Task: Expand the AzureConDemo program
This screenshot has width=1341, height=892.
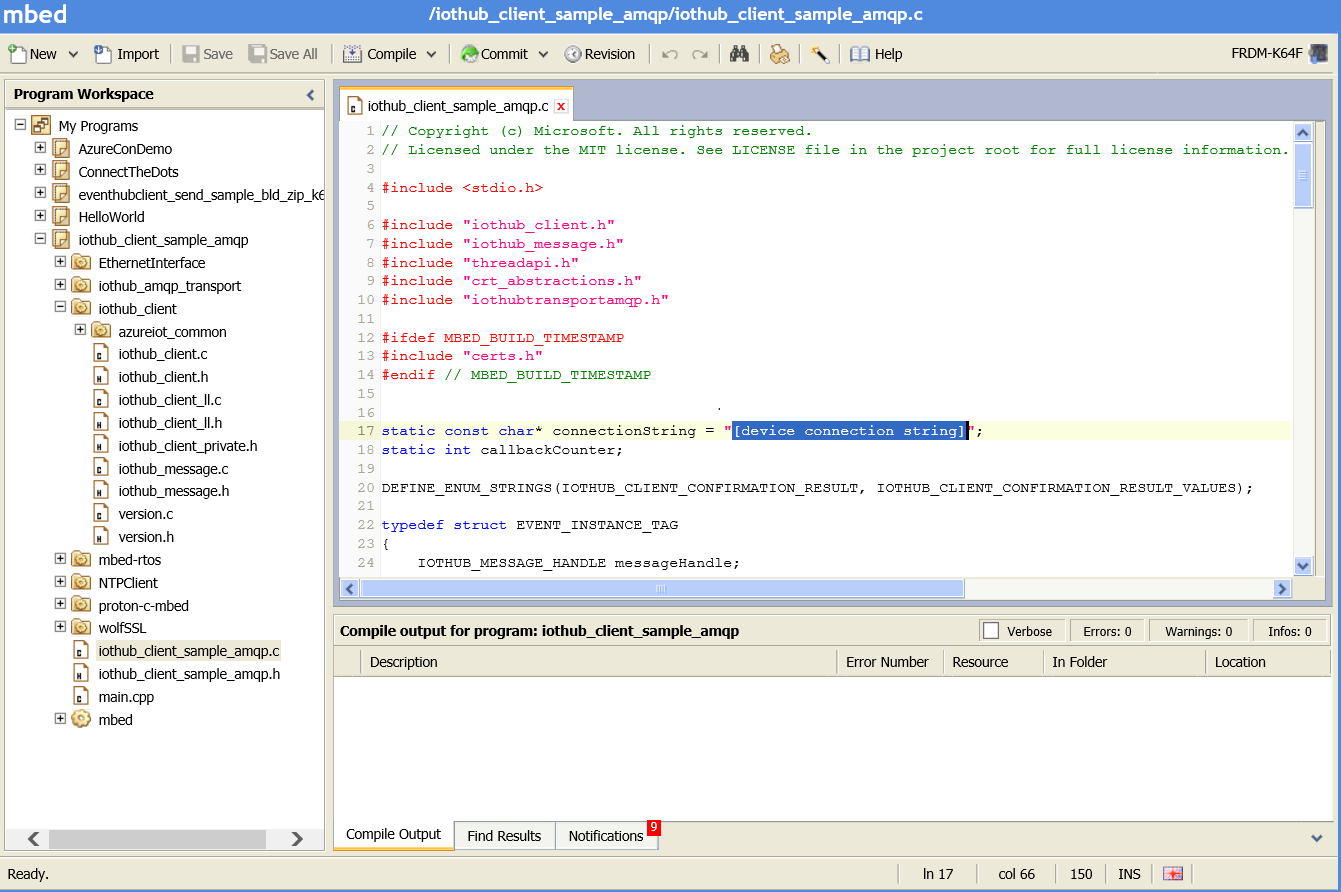Action: pyautogui.click(x=40, y=148)
